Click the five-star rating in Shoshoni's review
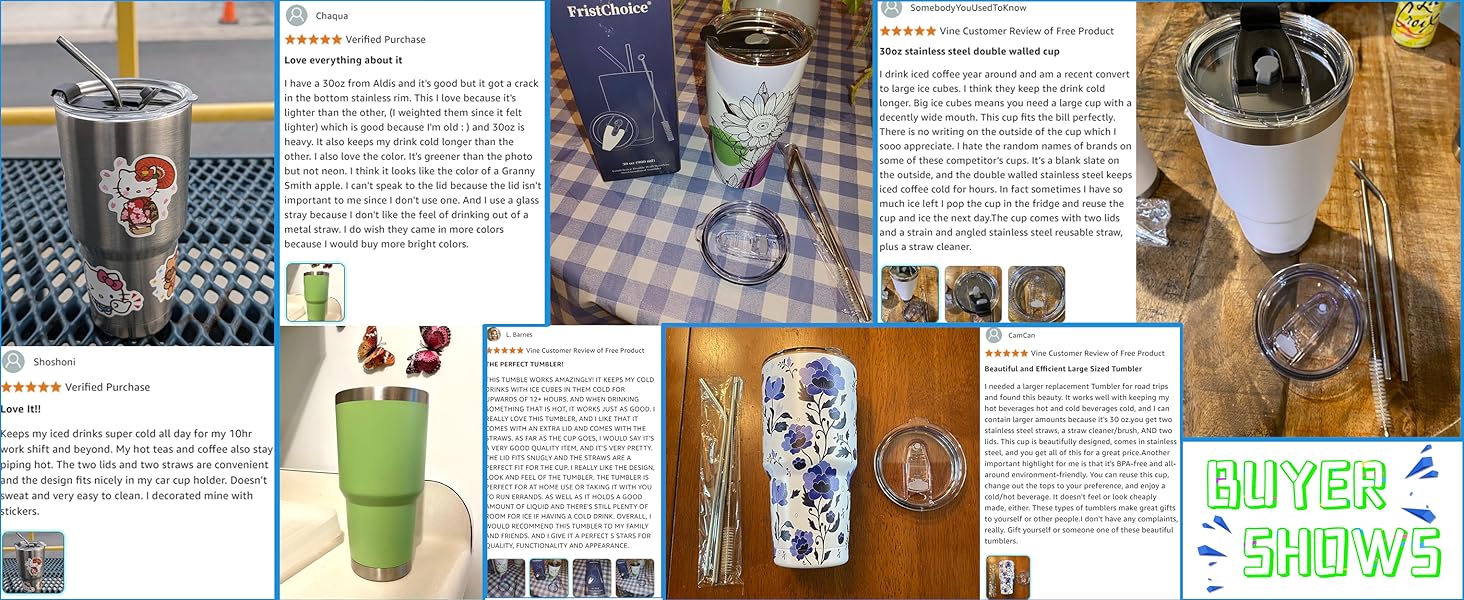The width and height of the screenshot is (1464, 600). 31,387
